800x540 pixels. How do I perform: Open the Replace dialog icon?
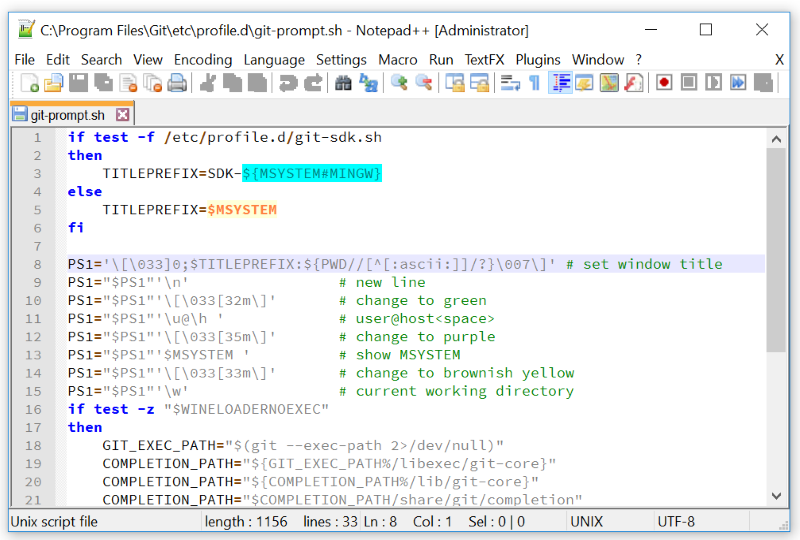point(368,83)
